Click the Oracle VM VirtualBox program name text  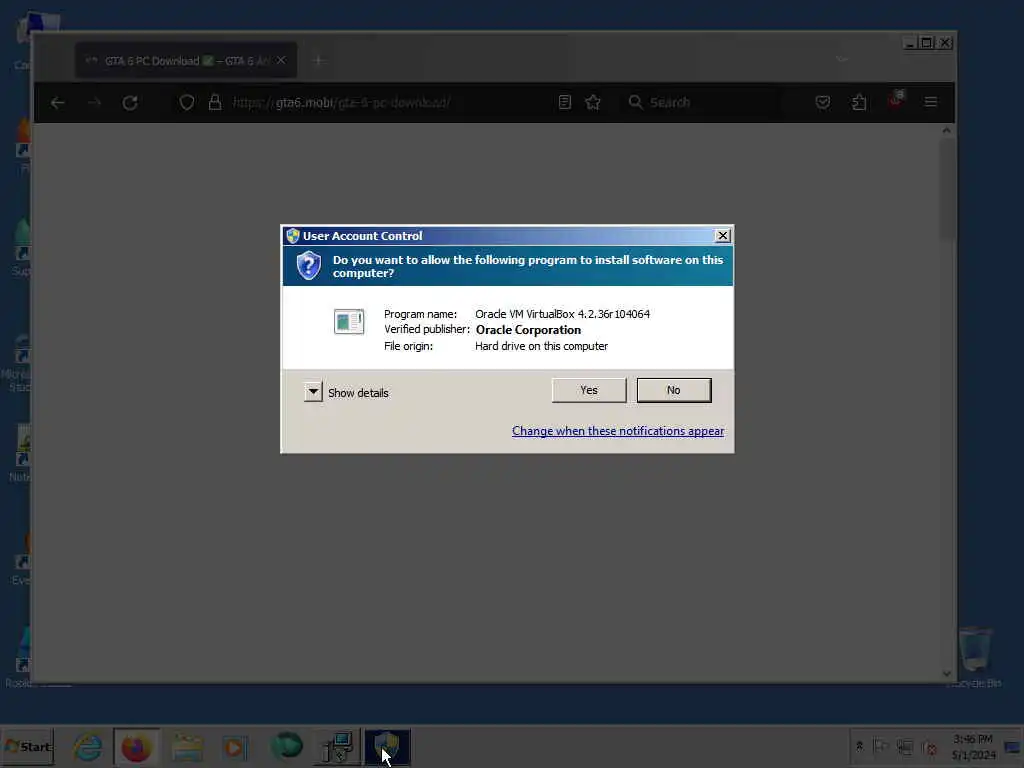[562, 314]
